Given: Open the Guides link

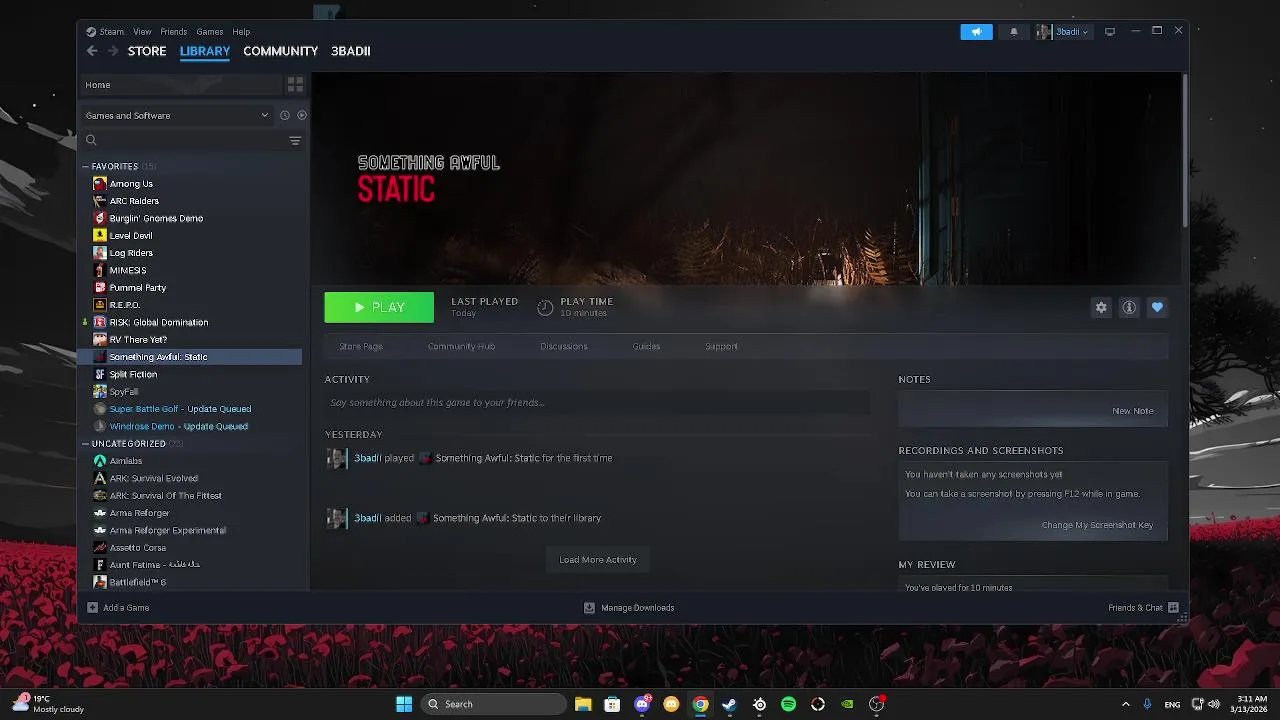Looking at the screenshot, I should point(646,346).
